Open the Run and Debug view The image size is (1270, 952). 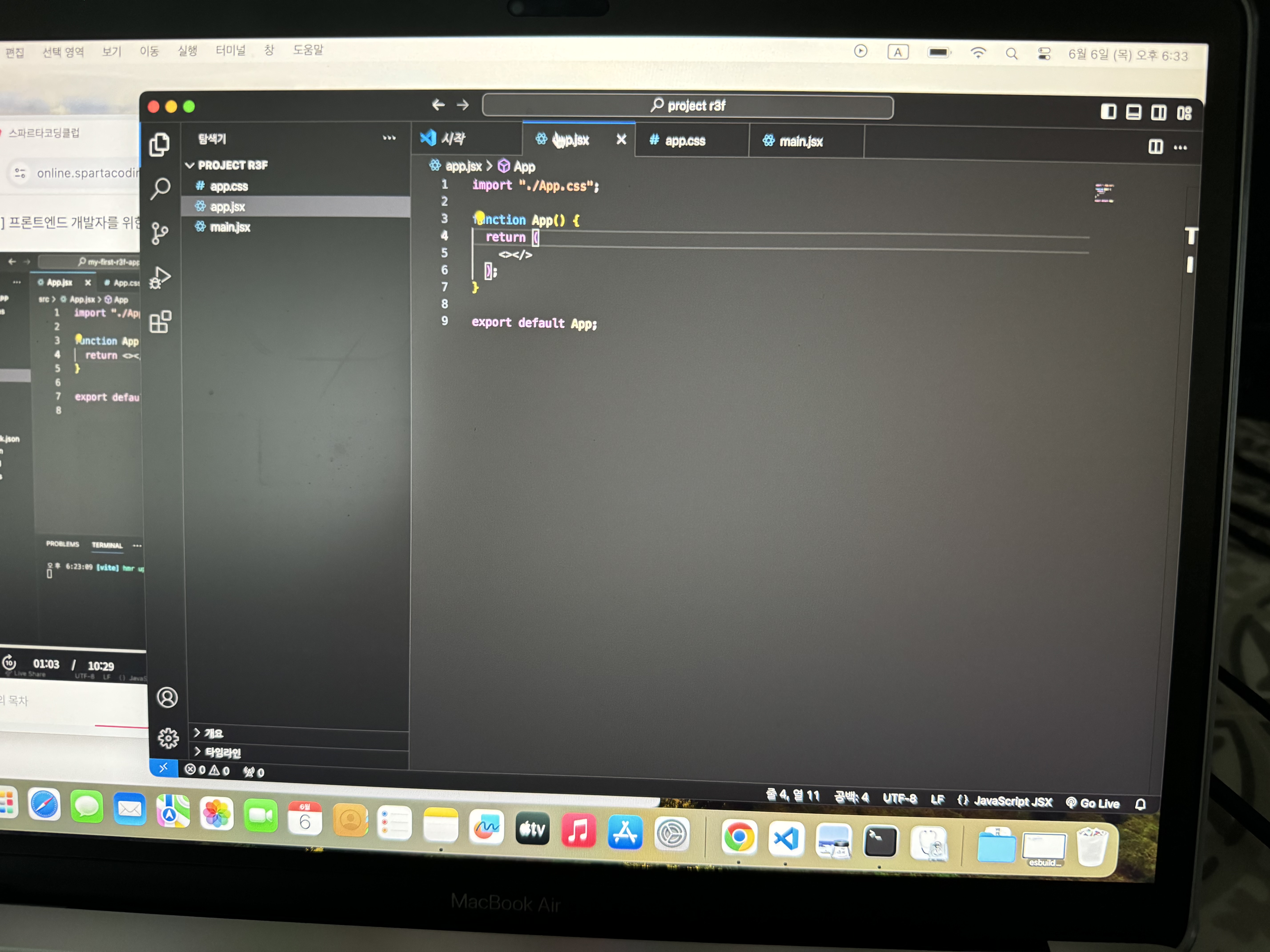[x=160, y=278]
